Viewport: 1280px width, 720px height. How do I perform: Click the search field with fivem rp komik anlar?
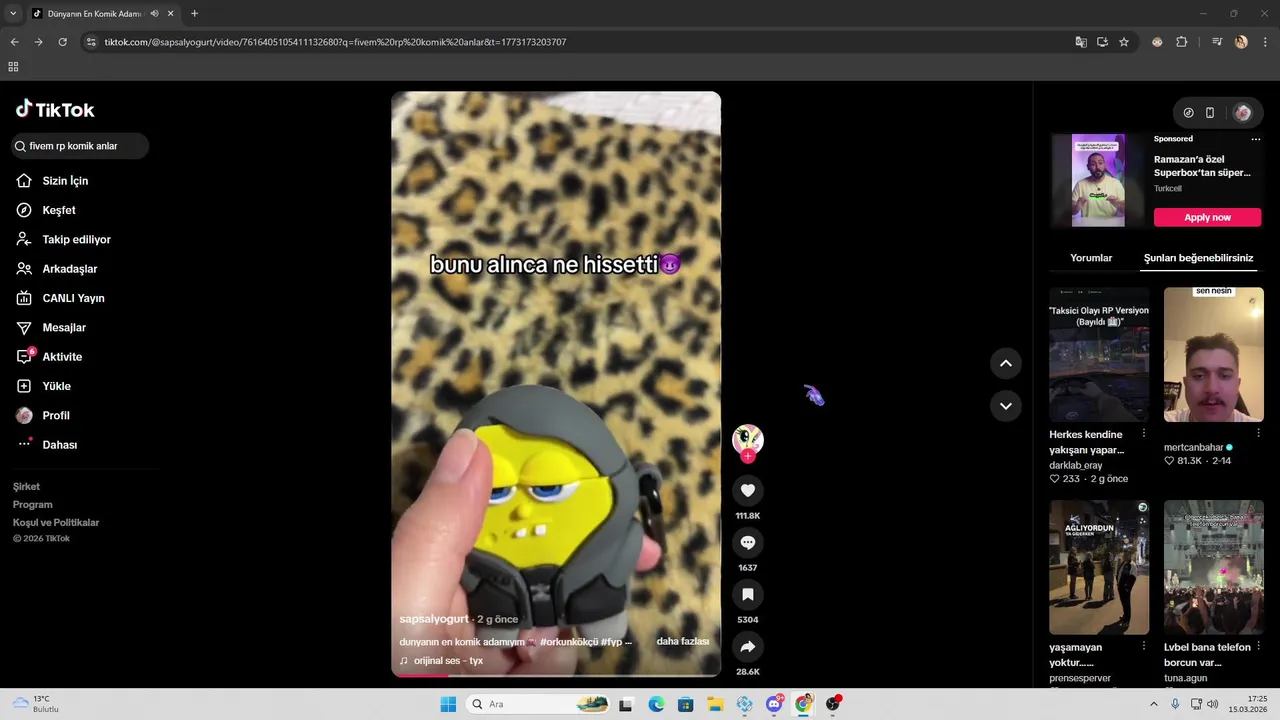pyautogui.click(x=80, y=146)
